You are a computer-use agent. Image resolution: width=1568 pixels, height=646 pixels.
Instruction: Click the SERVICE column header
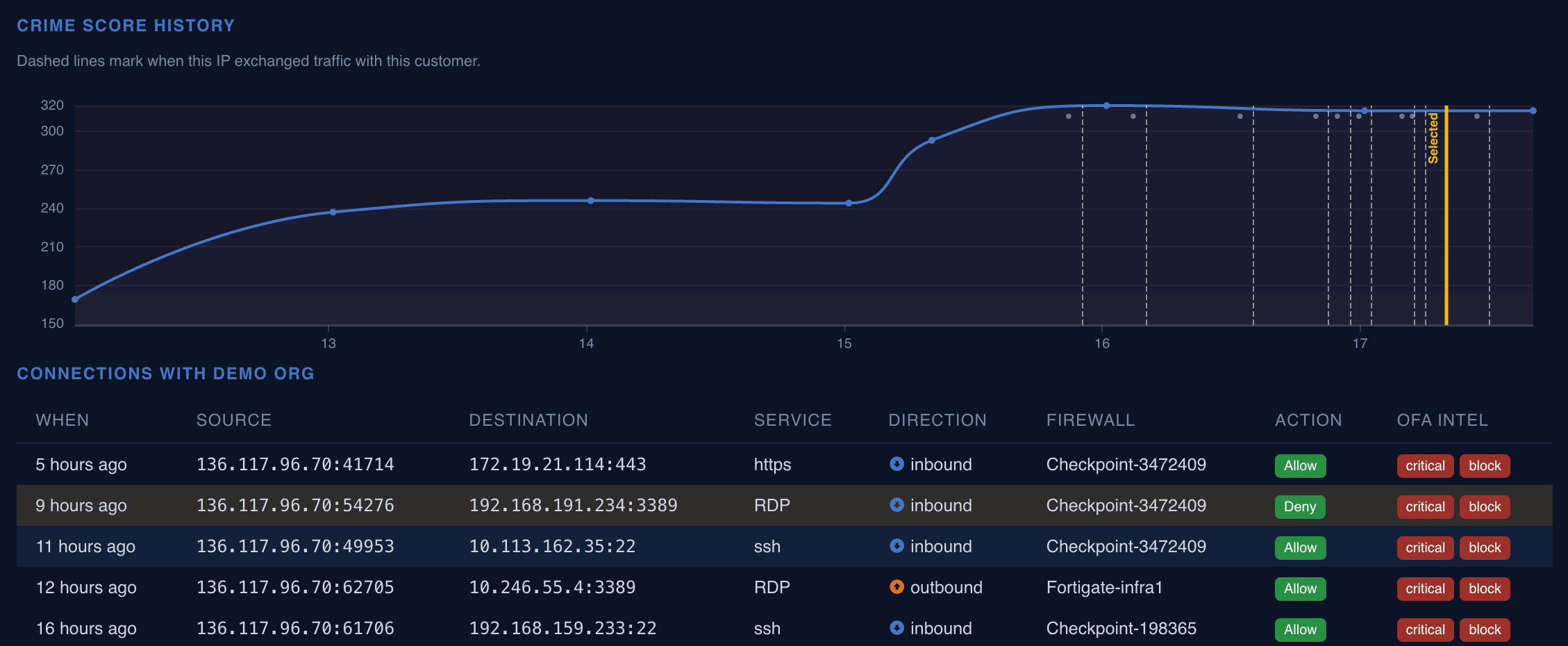(792, 420)
